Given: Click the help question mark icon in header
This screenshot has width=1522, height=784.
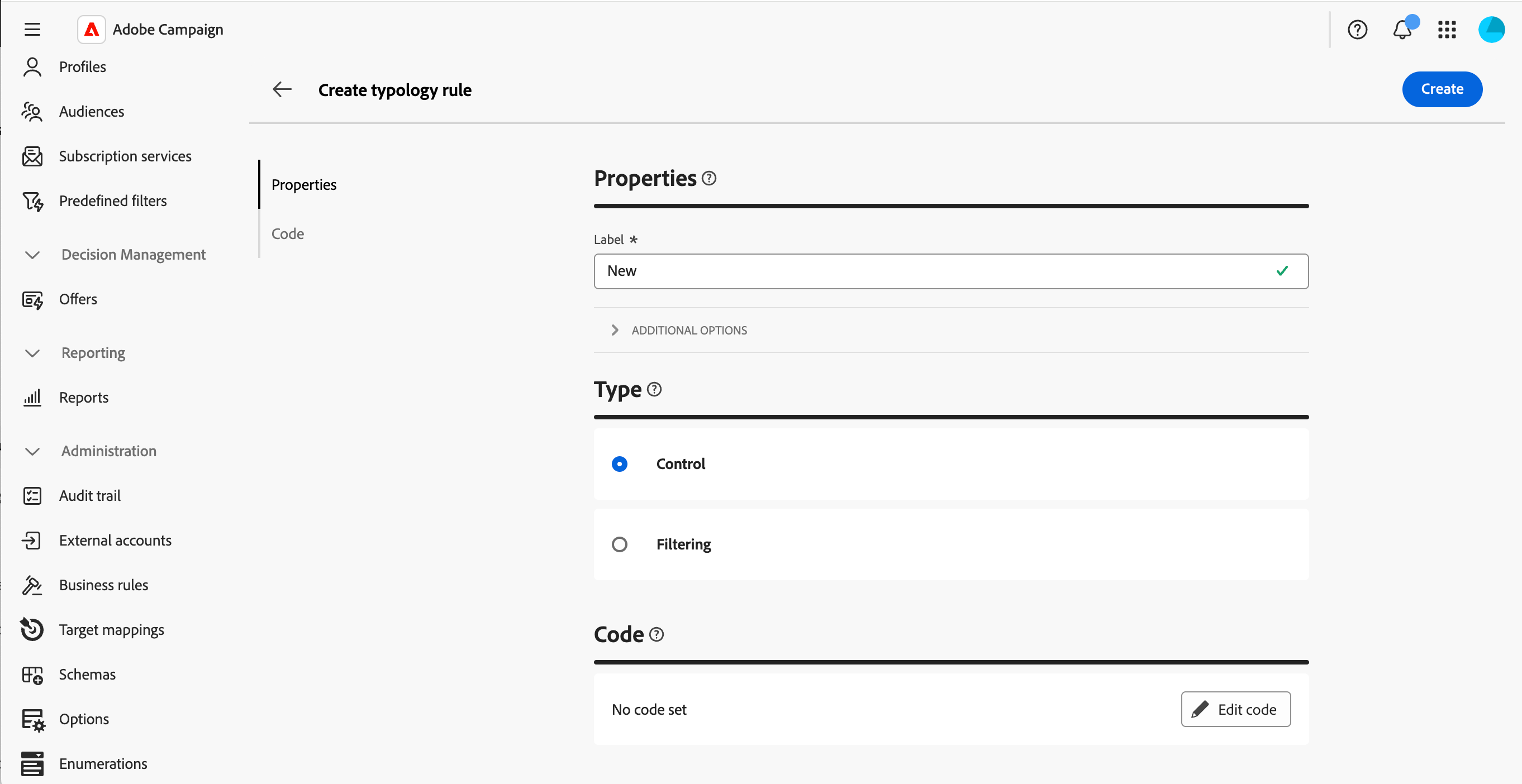Looking at the screenshot, I should [x=1357, y=29].
